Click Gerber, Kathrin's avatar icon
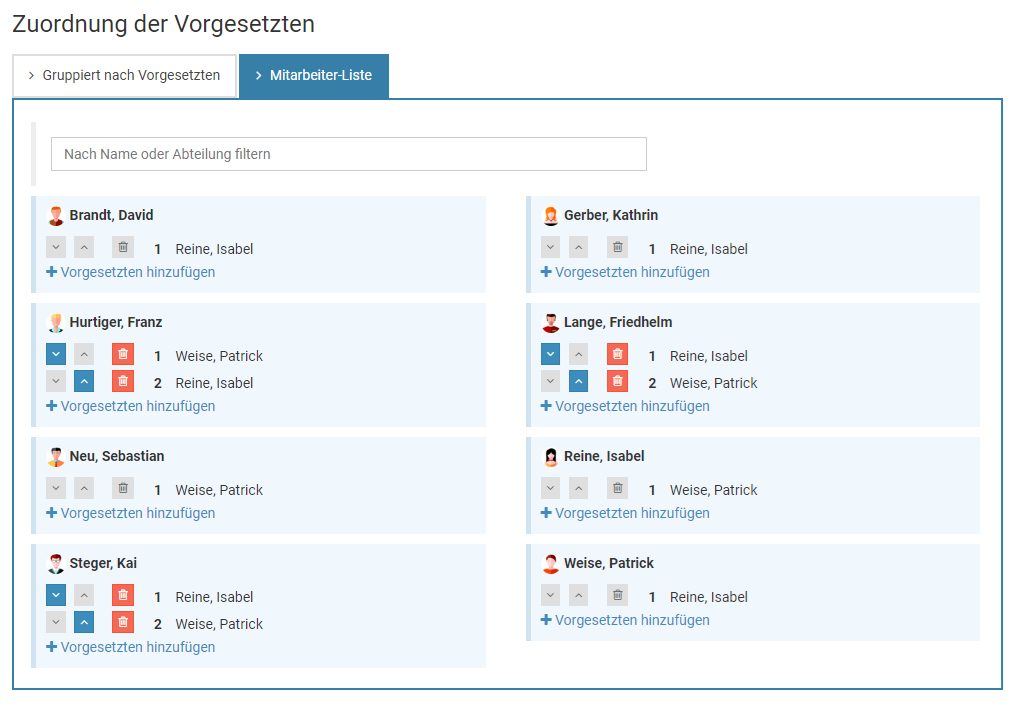 tap(551, 216)
